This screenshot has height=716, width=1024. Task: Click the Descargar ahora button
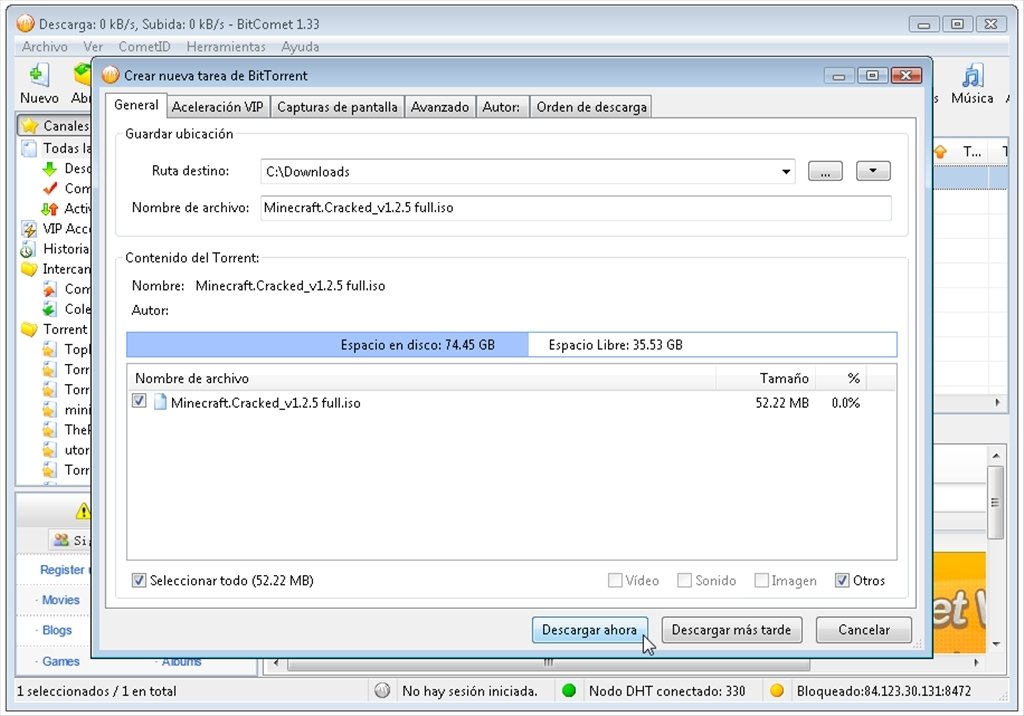590,630
